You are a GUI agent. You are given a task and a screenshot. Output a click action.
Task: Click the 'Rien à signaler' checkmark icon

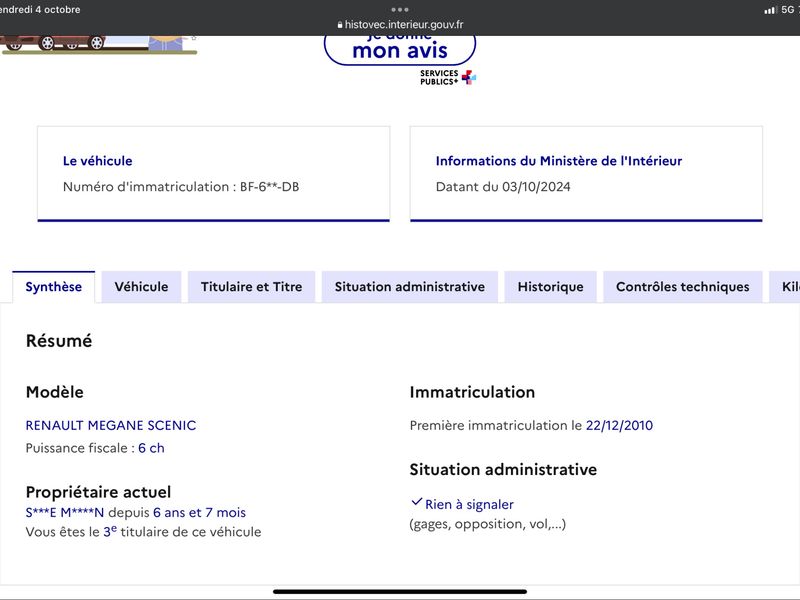pyautogui.click(x=416, y=502)
